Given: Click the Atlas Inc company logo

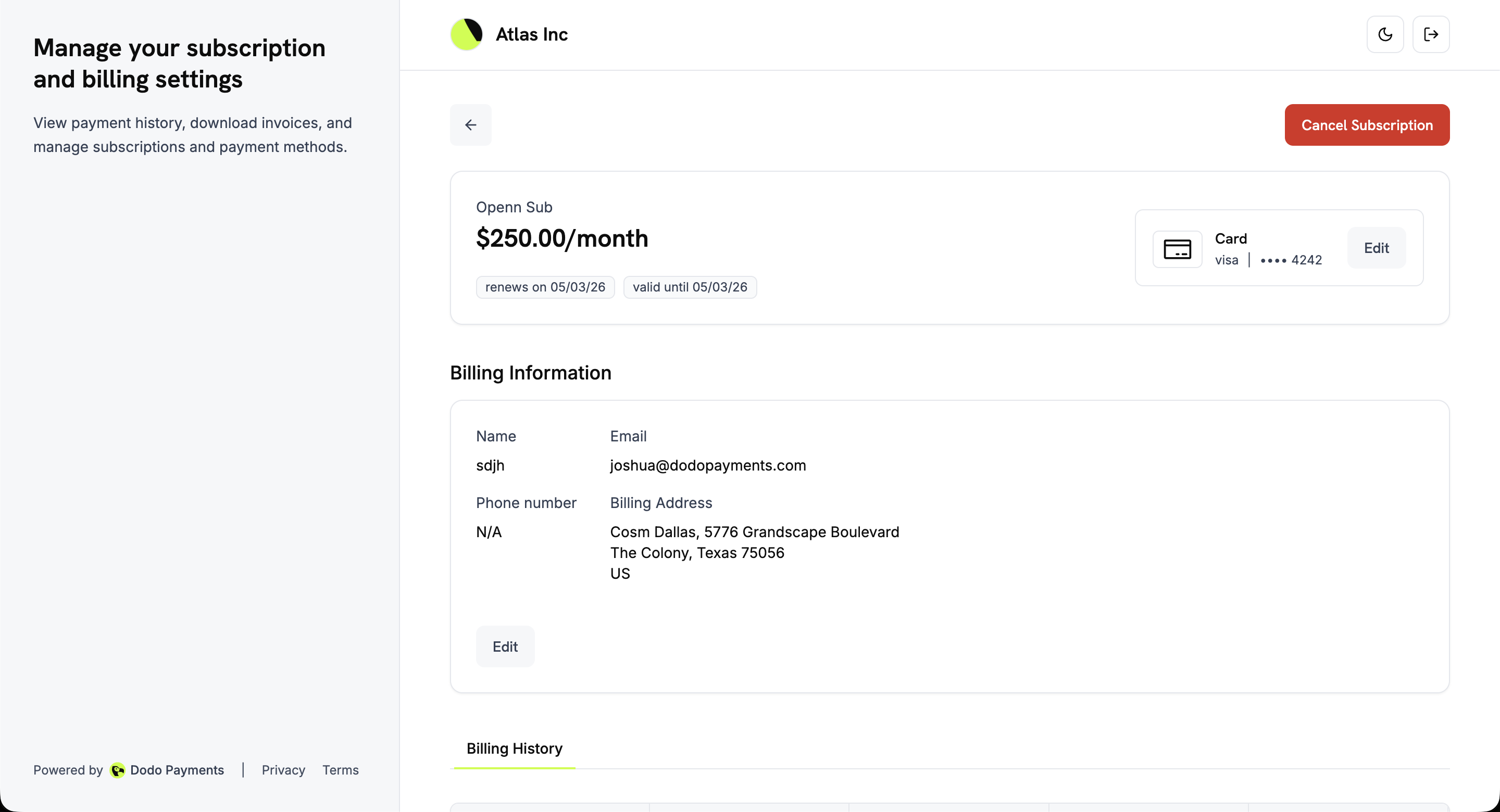Looking at the screenshot, I should point(466,34).
